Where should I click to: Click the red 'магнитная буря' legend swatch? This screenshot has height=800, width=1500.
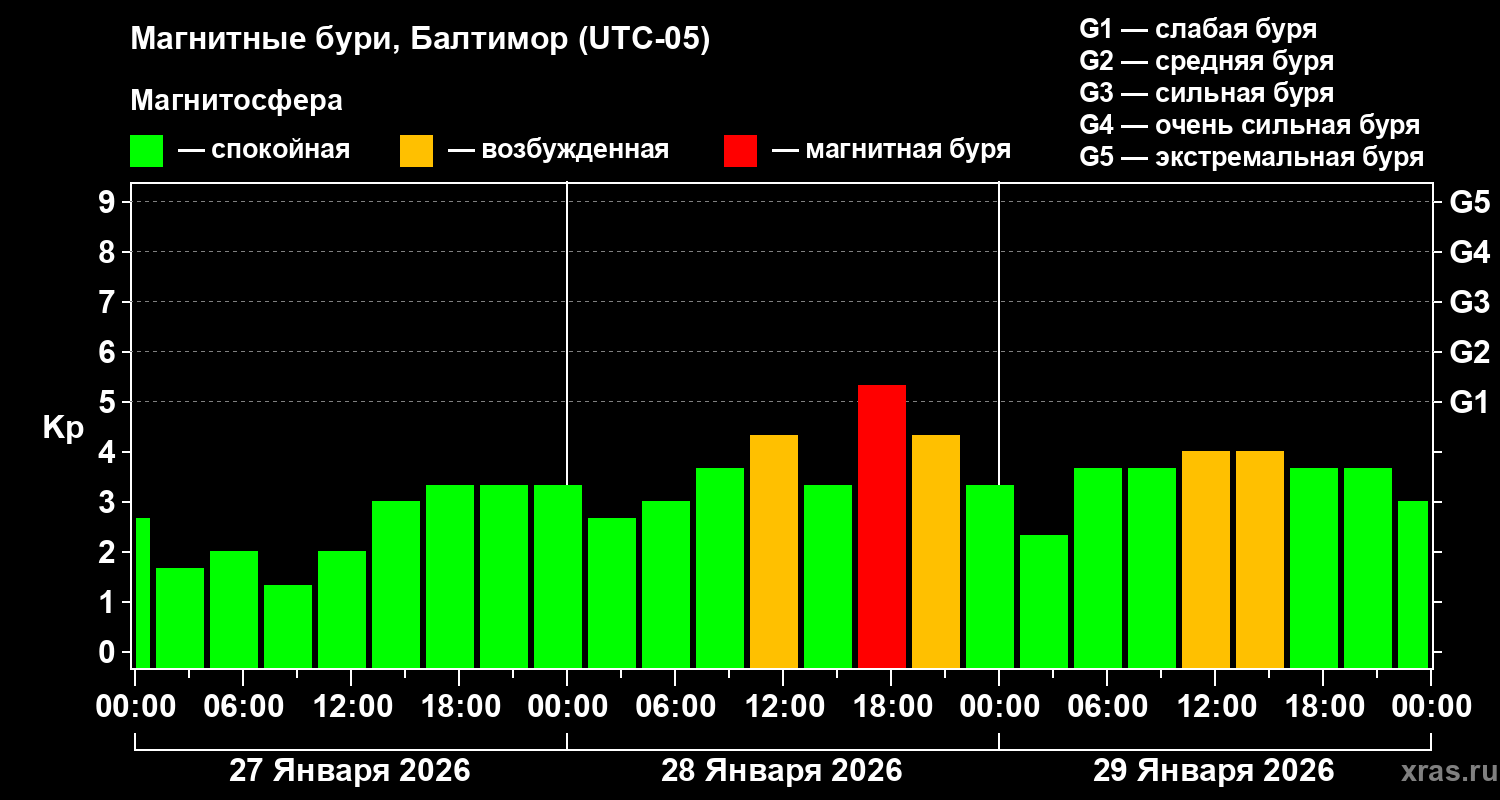click(740, 151)
